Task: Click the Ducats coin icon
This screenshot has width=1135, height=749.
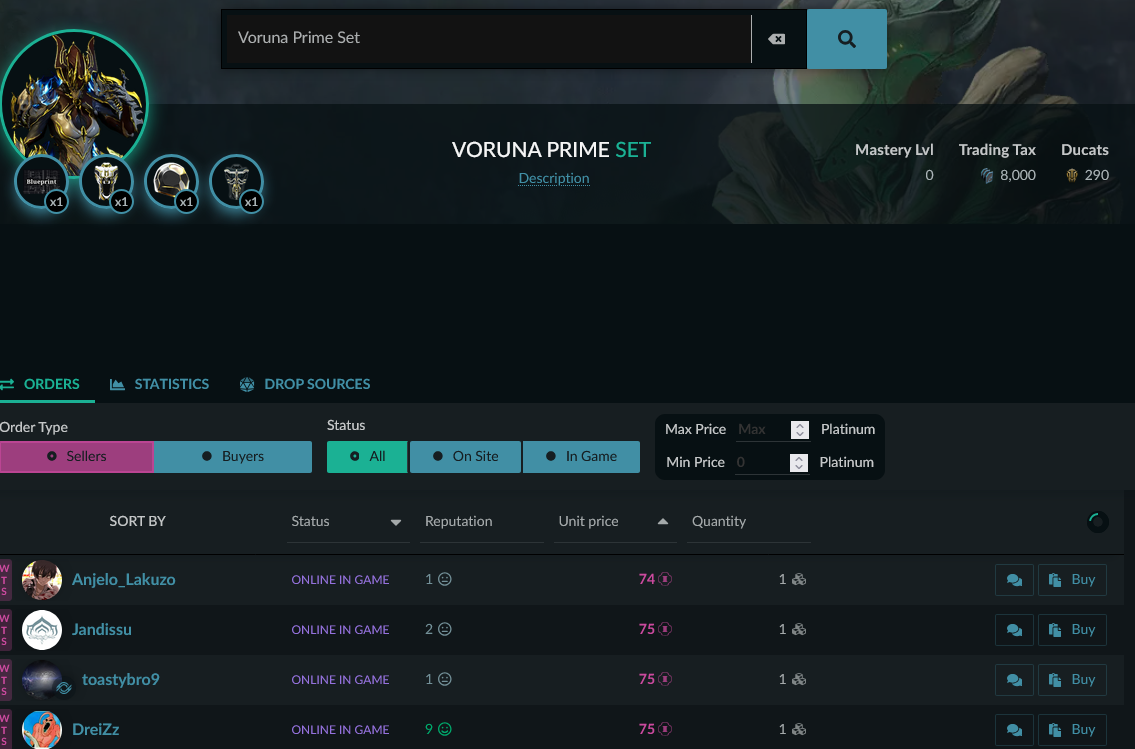Action: [x=1072, y=175]
